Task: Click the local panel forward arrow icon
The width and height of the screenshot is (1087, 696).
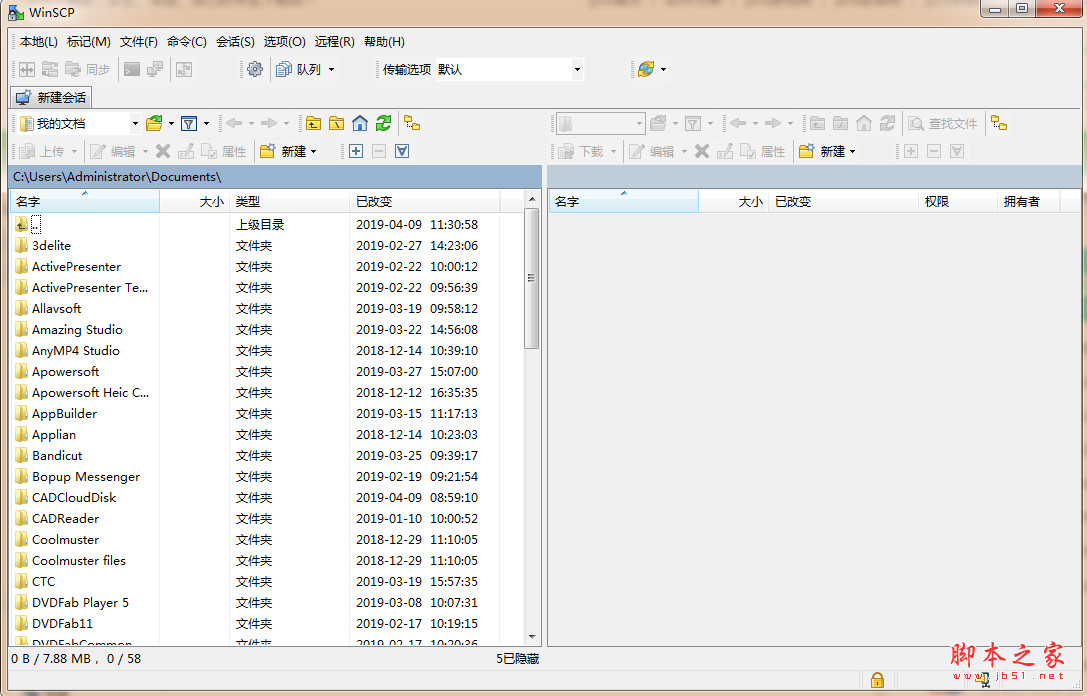Action: pyautogui.click(x=269, y=123)
